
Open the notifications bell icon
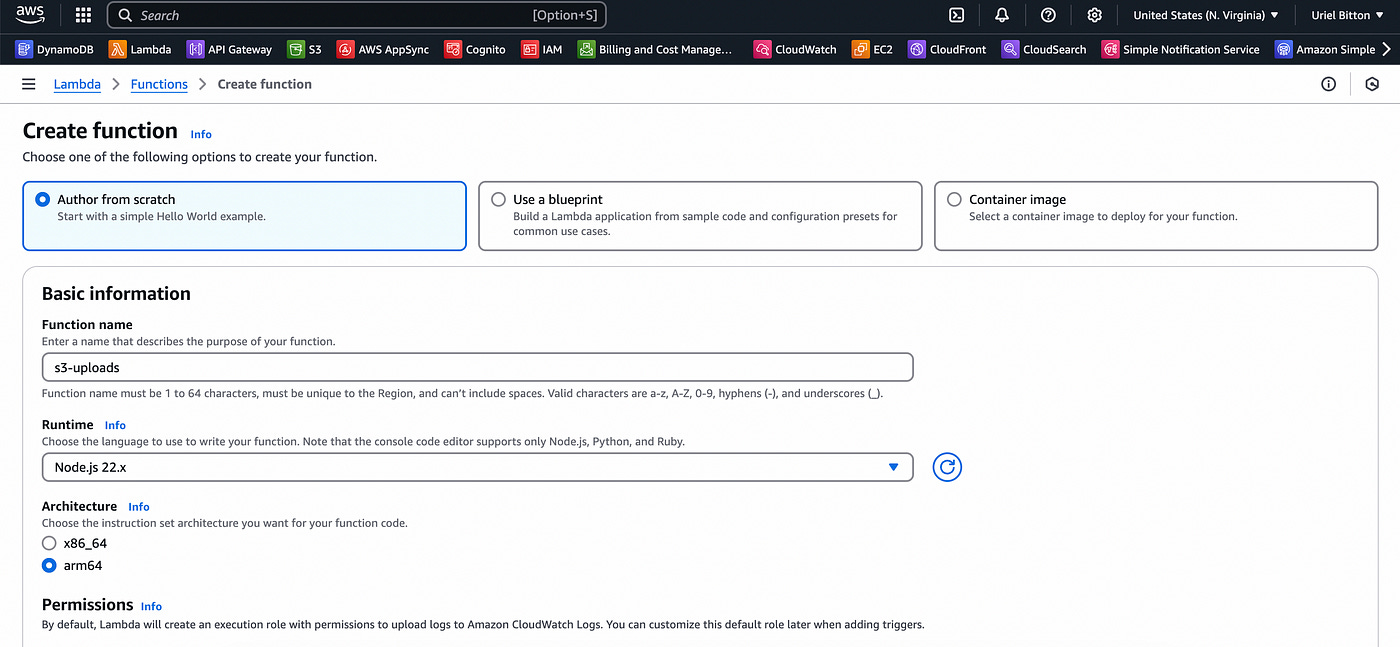[1001, 15]
